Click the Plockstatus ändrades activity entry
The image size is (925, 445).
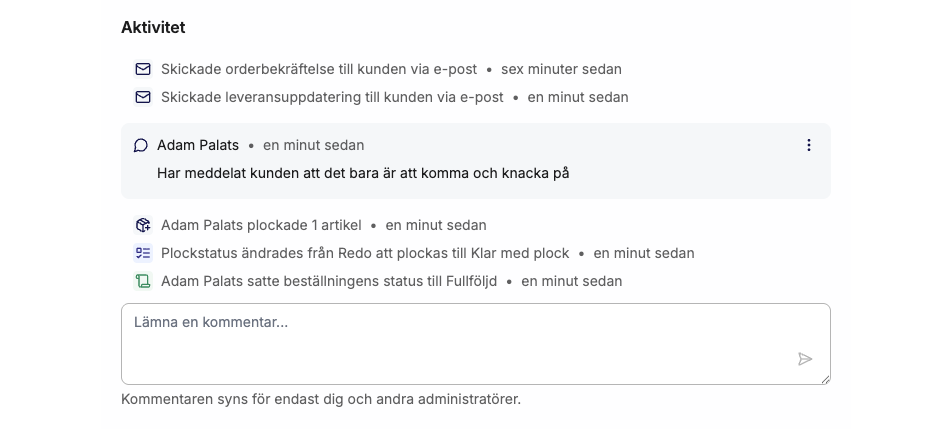coord(365,253)
